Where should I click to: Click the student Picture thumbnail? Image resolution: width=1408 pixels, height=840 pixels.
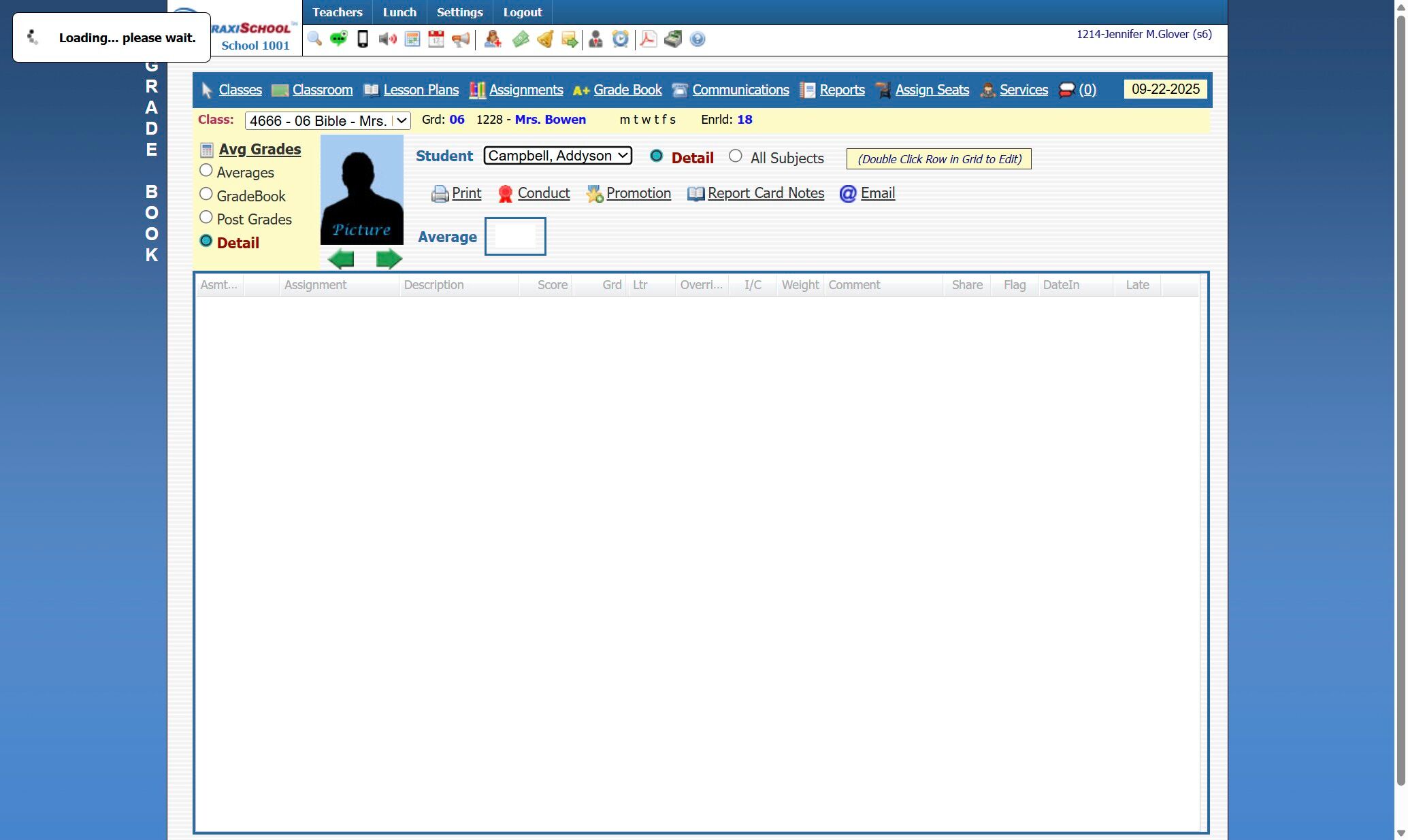coord(361,189)
